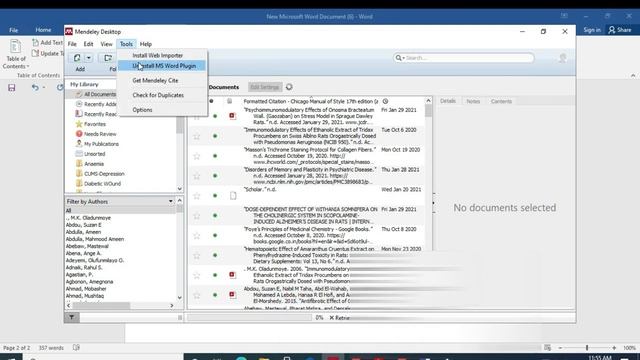Click the Share button in Word
The image size is (640, 360).
tap(620, 30)
